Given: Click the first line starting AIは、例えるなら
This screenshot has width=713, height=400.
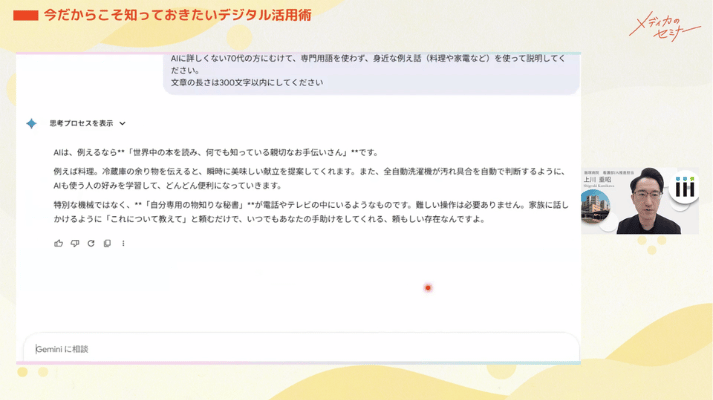Looking at the screenshot, I should pyautogui.click(x=216, y=152).
